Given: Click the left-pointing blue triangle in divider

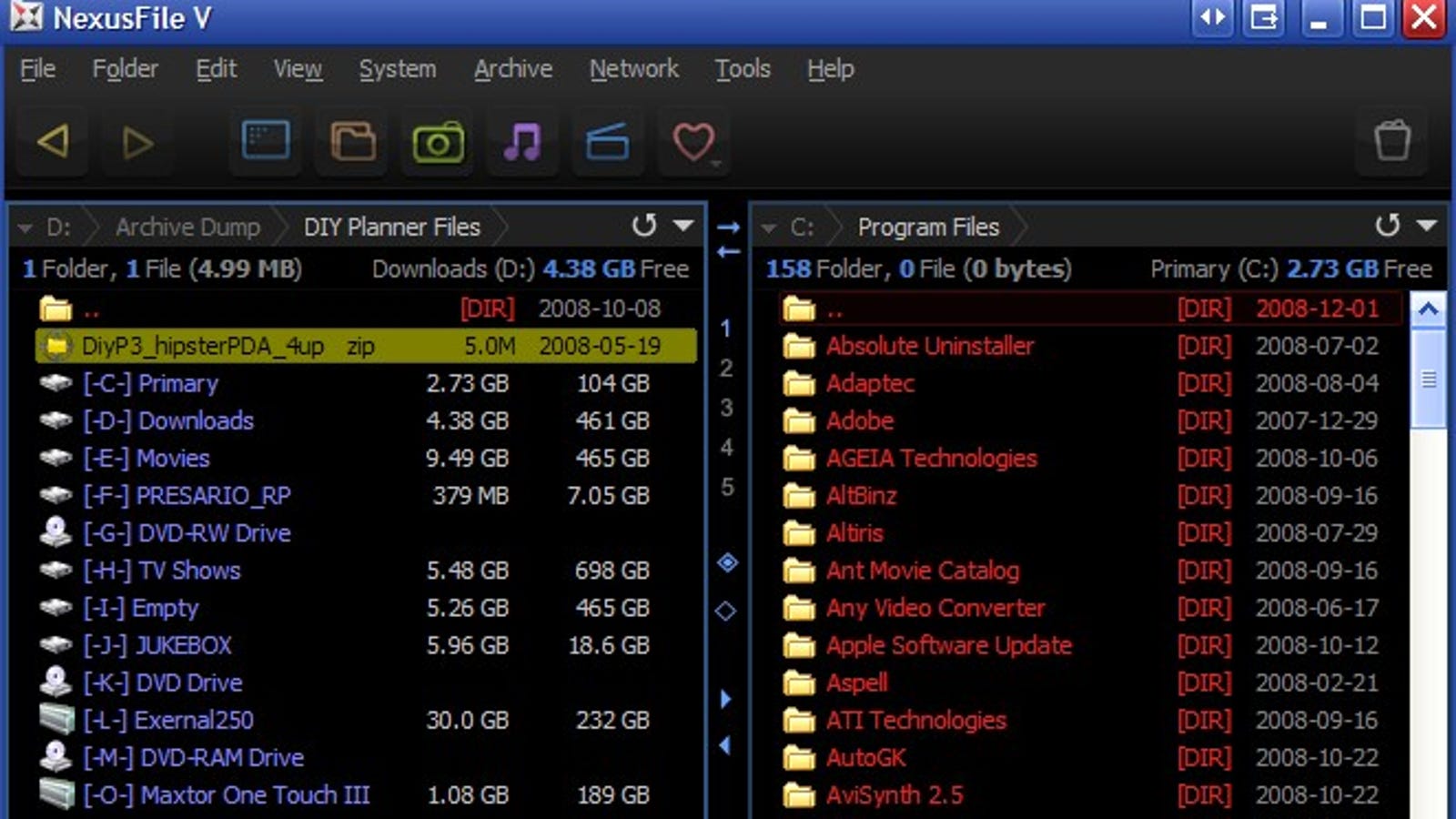Looking at the screenshot, I should [725, 745].
